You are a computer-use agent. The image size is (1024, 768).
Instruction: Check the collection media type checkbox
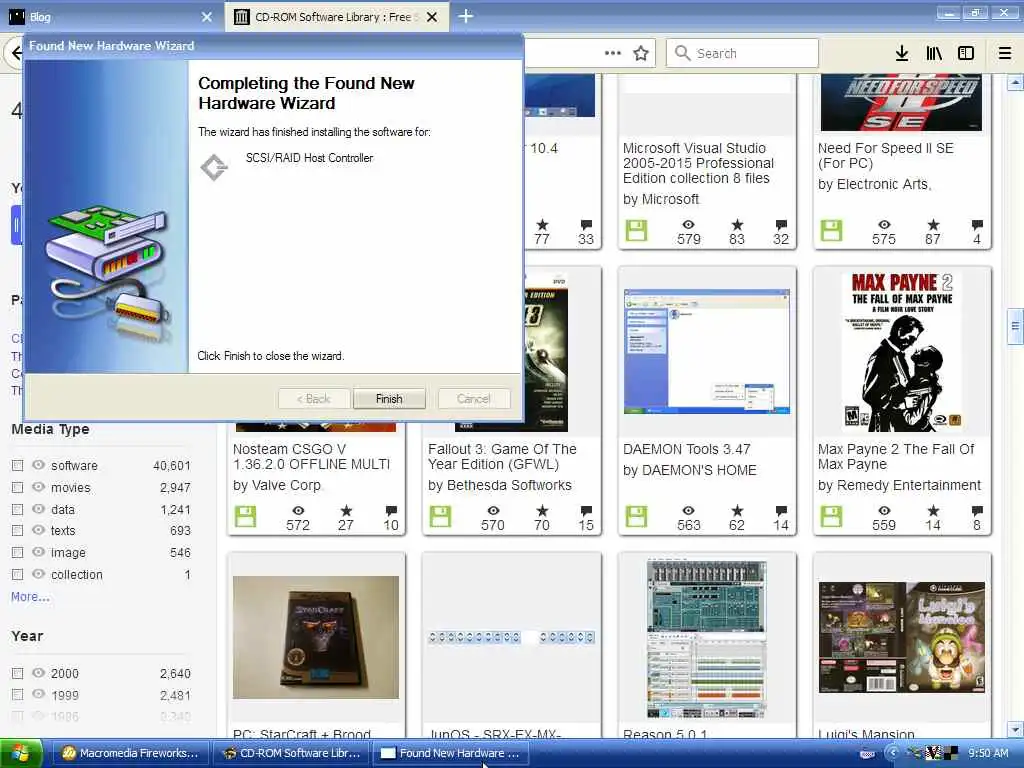pos(18,575)
